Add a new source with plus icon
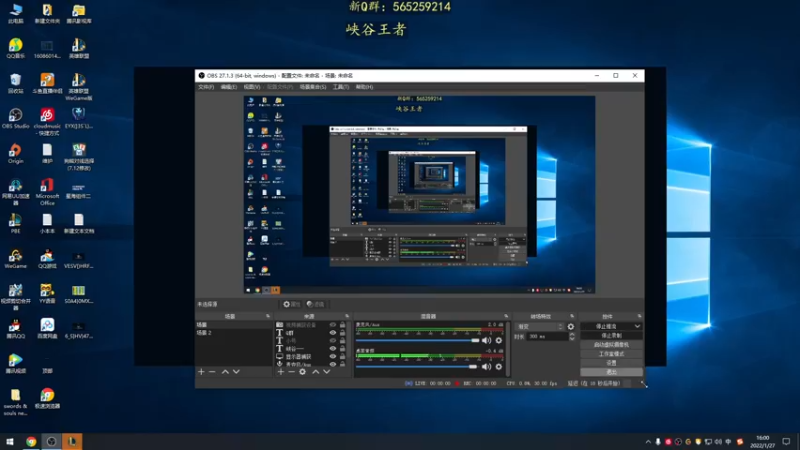 [281, 372]
